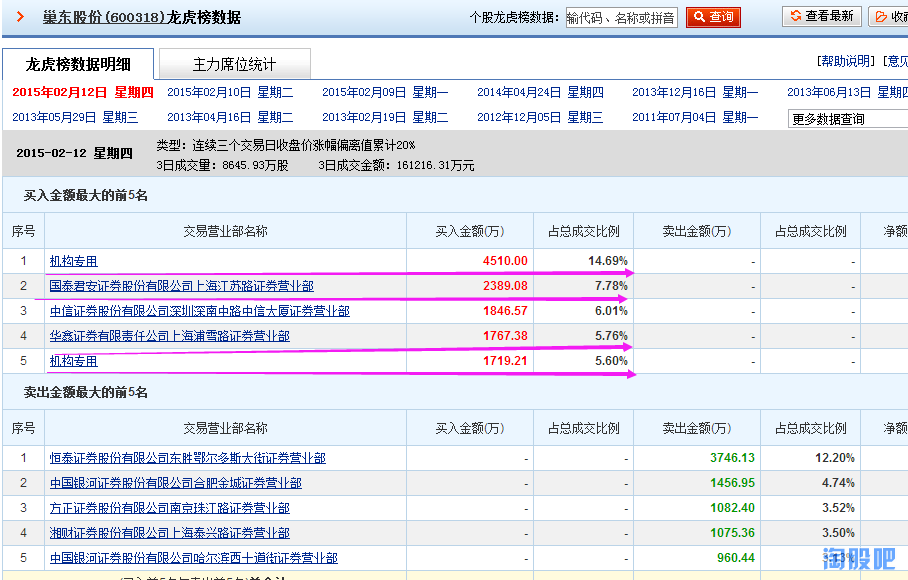Open 中国银河证券合肥金城证券营业部 link
Screen dimensions: 908x580
[x=175, y=483]
